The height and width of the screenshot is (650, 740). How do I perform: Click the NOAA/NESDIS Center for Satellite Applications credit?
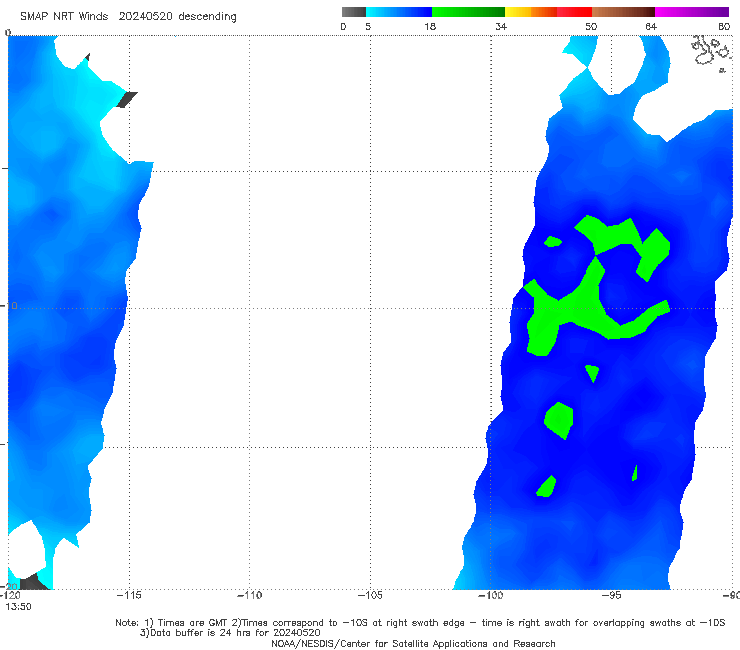click(413, 643)
